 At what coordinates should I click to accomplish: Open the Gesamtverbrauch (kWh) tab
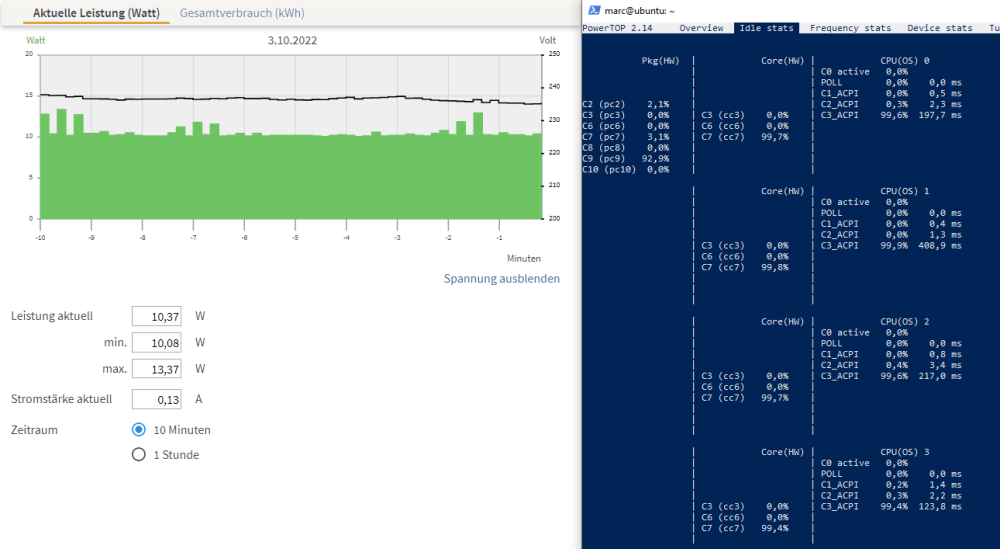(242, 13)
